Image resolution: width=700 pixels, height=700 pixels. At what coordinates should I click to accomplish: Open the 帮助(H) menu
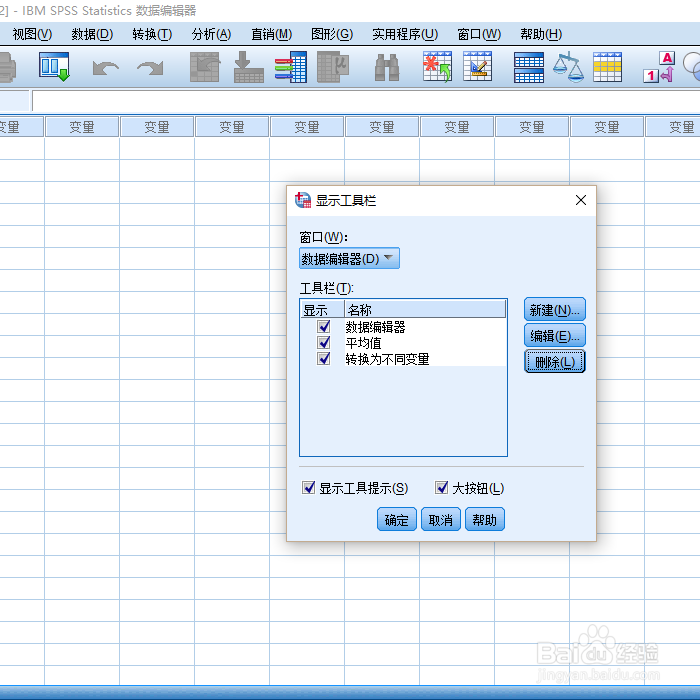click(541, 34)
